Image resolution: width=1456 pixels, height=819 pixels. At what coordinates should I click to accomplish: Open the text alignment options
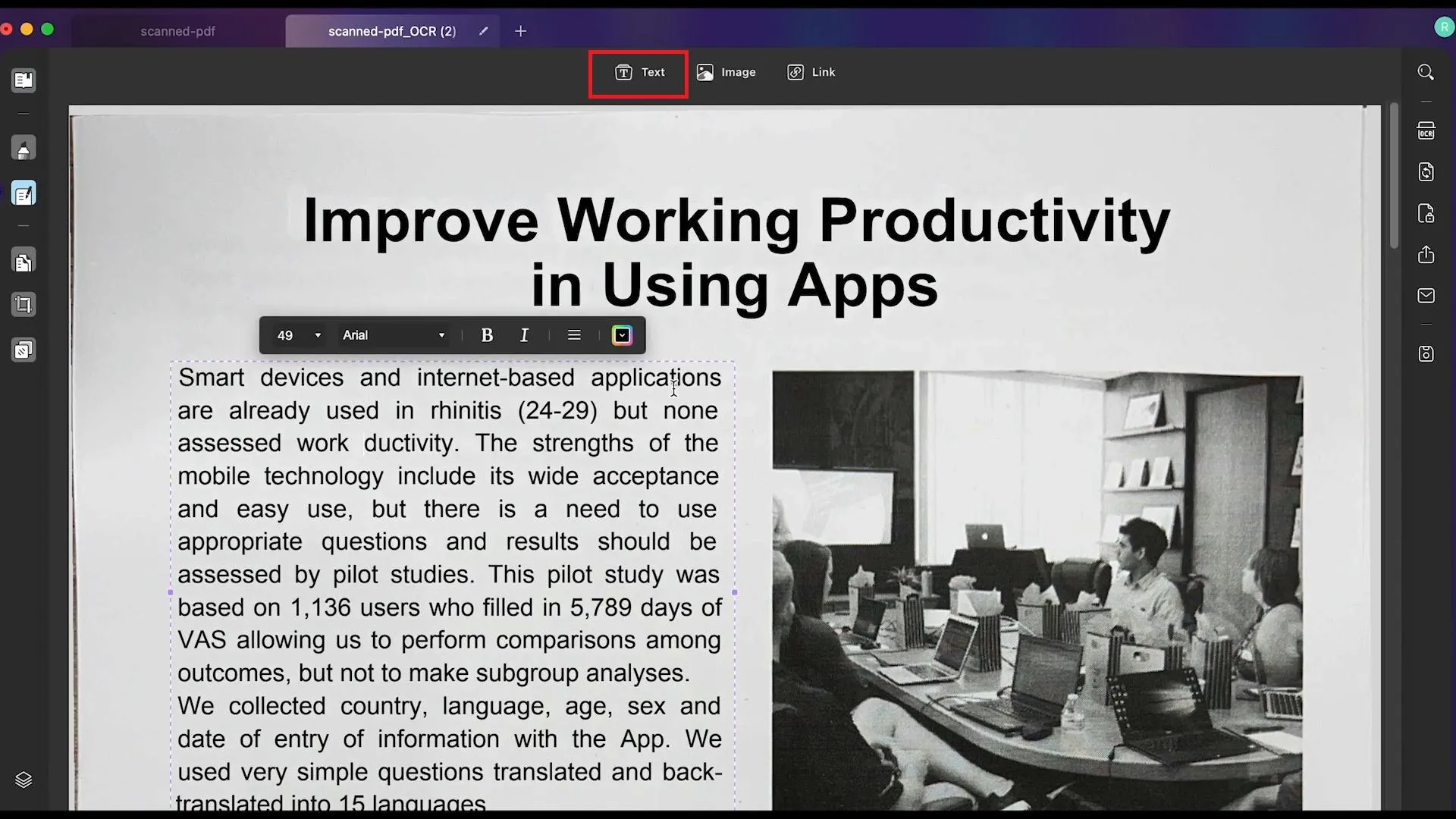[574, 334]
